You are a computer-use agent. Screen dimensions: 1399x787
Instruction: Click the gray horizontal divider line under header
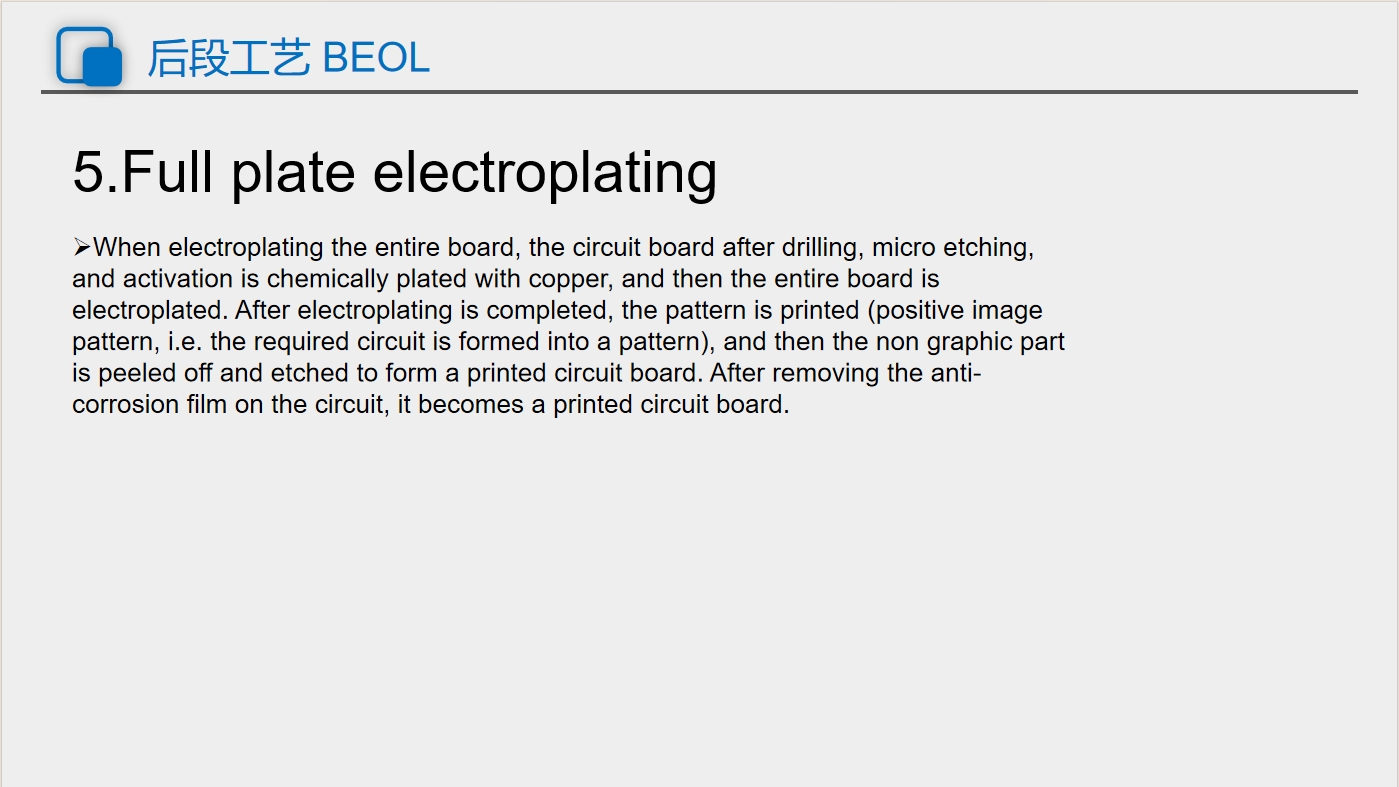click(x=699, y=92)
